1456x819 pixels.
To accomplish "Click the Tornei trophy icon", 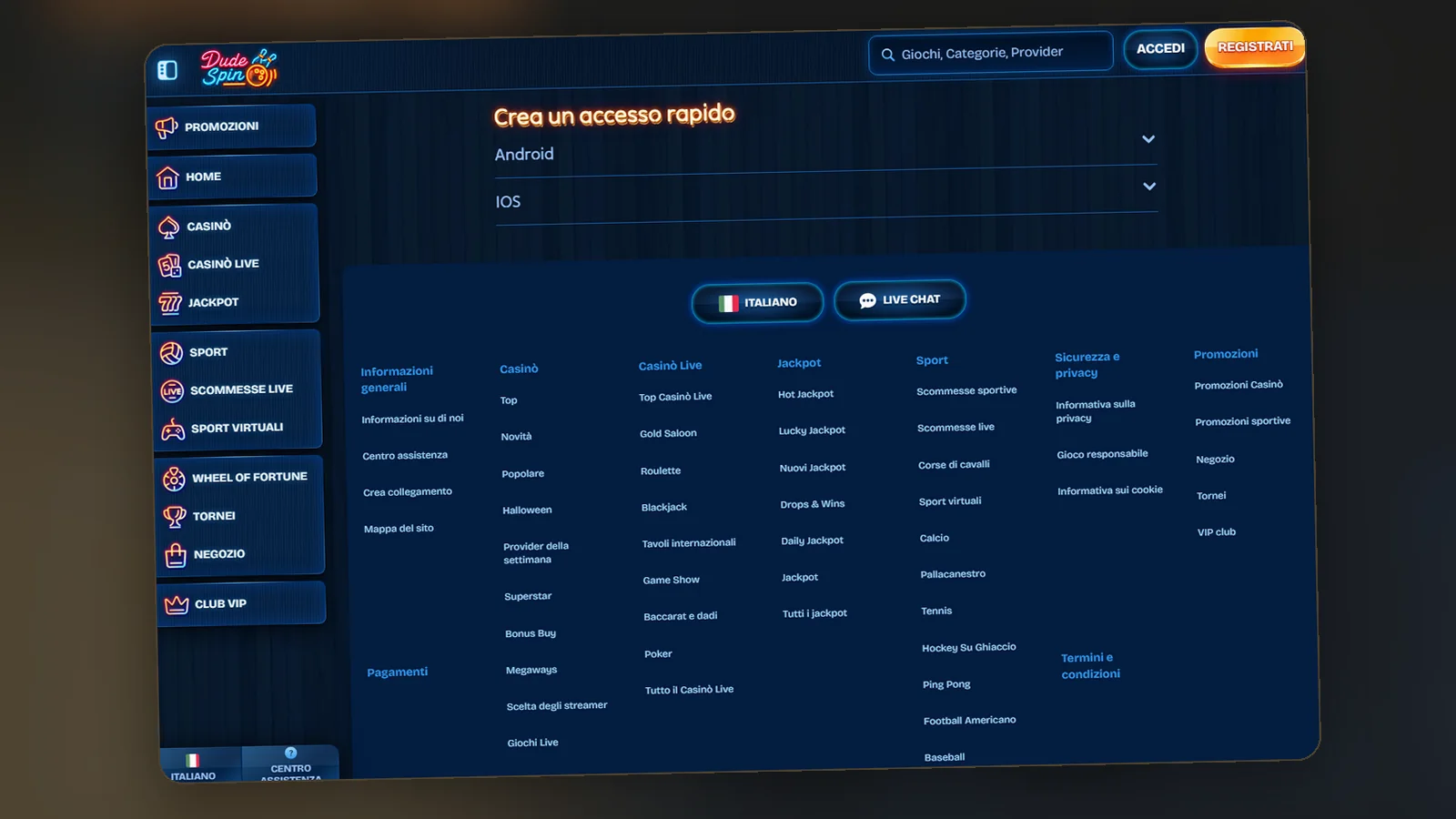I will tap(175, 516).
